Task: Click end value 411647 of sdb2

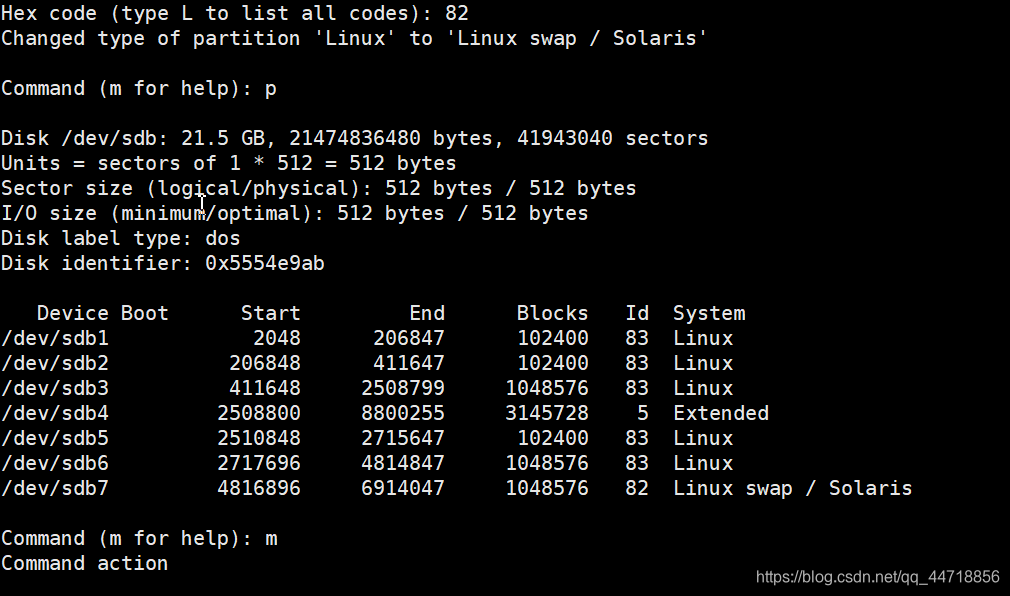Action: tap(408, 363)
